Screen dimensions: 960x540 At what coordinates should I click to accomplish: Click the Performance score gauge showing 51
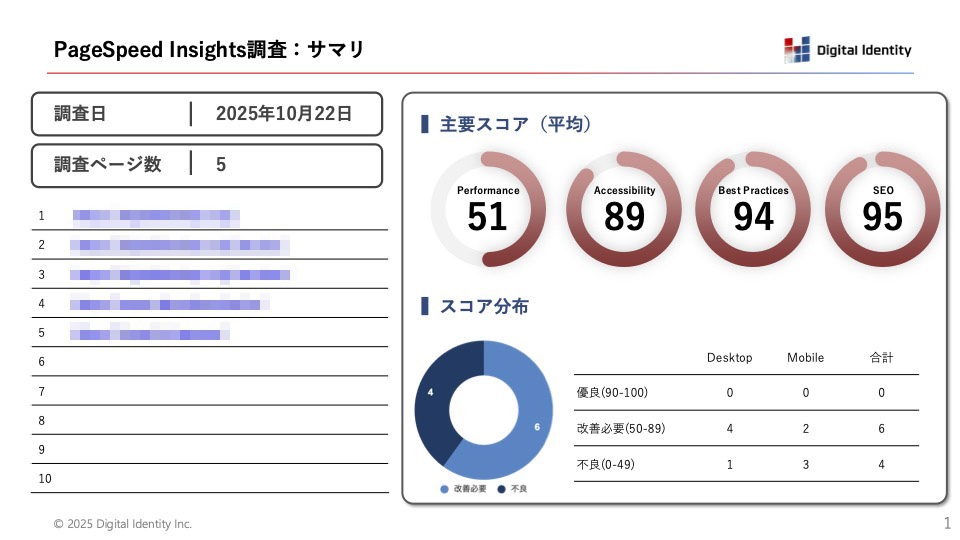(x=488, y=209)
